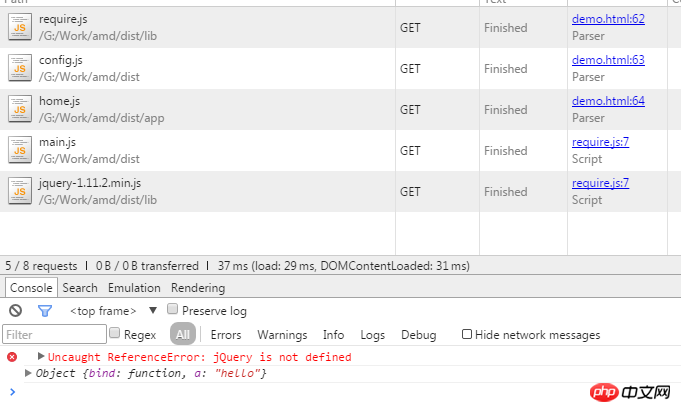Filter console by Errors level
Image resolution: width=681 pixels, height=412 pixels.
(x=226, y=335)
